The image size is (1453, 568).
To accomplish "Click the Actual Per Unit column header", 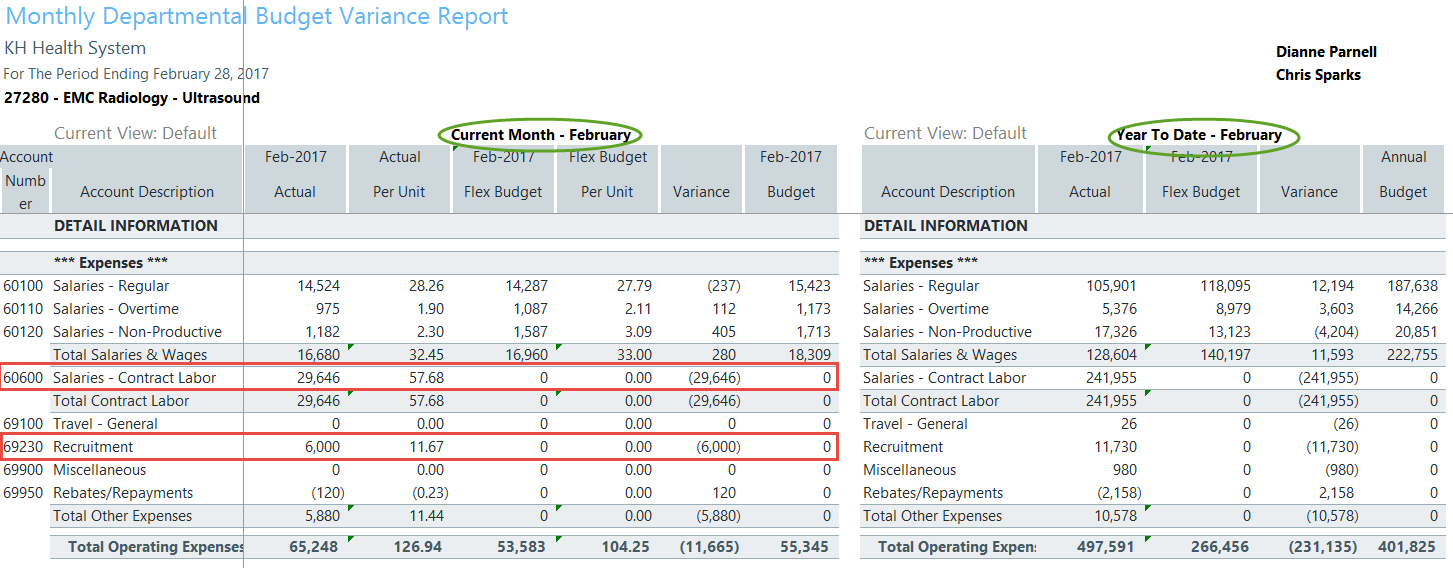I will [x=399, y=175].
